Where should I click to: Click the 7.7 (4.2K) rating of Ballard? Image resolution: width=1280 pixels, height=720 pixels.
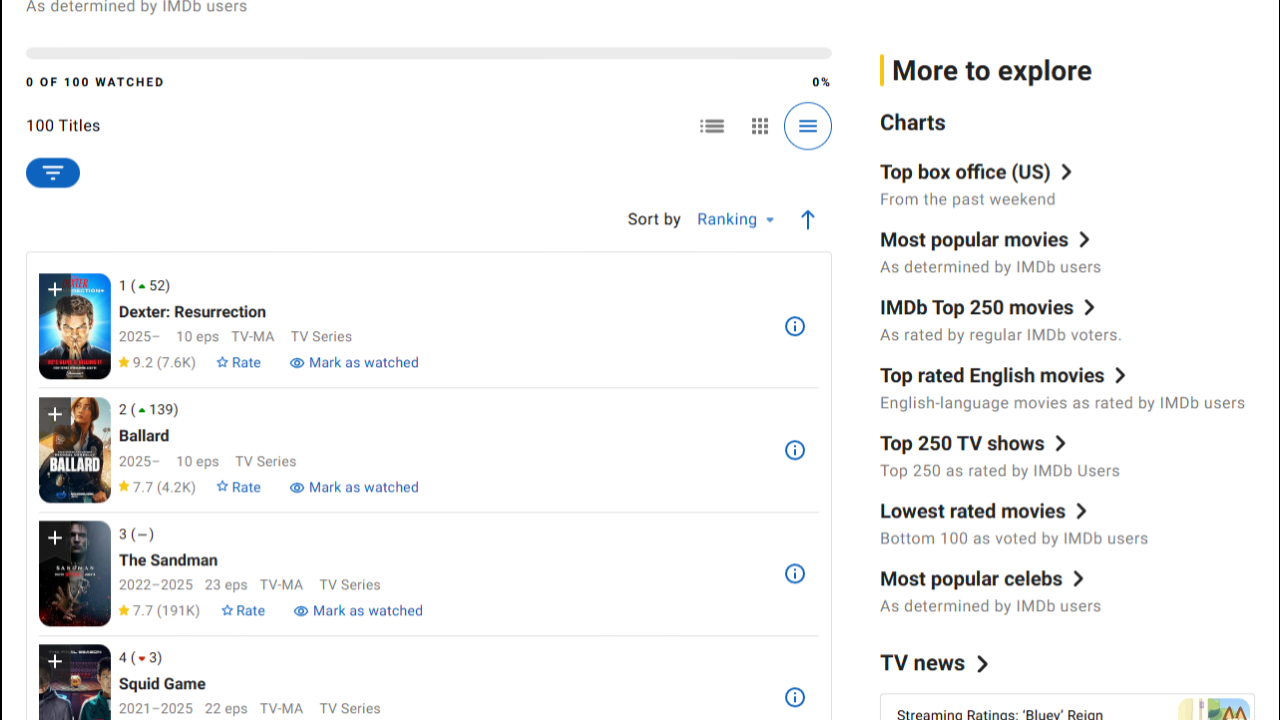tap(157, 487)
